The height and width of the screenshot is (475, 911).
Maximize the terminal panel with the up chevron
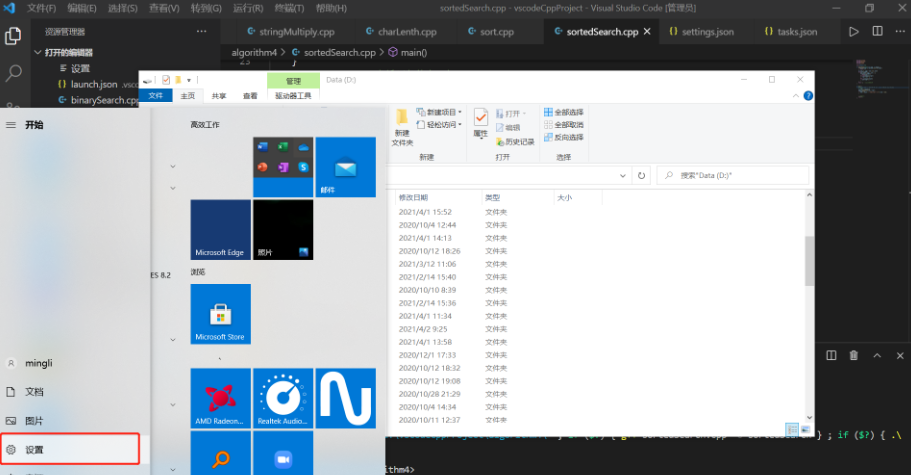tap(877, 355)
